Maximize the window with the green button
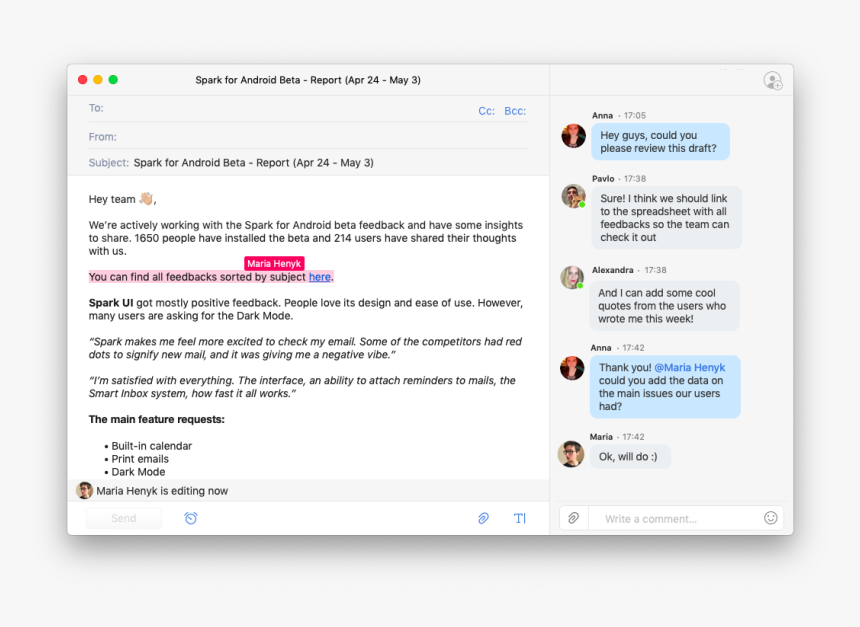 click(x=113, y=80)
